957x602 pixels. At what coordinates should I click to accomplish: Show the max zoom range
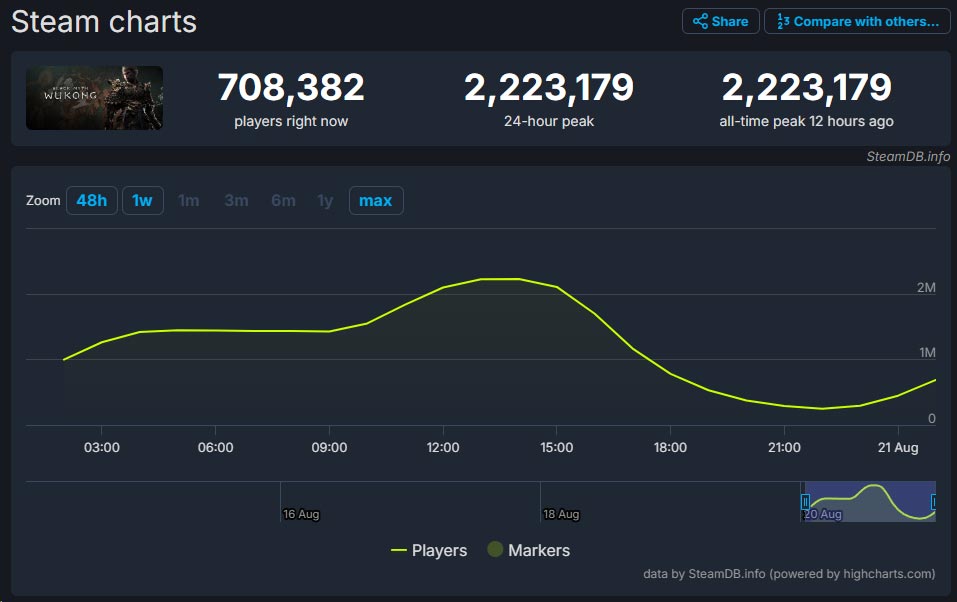pos(375,200)
